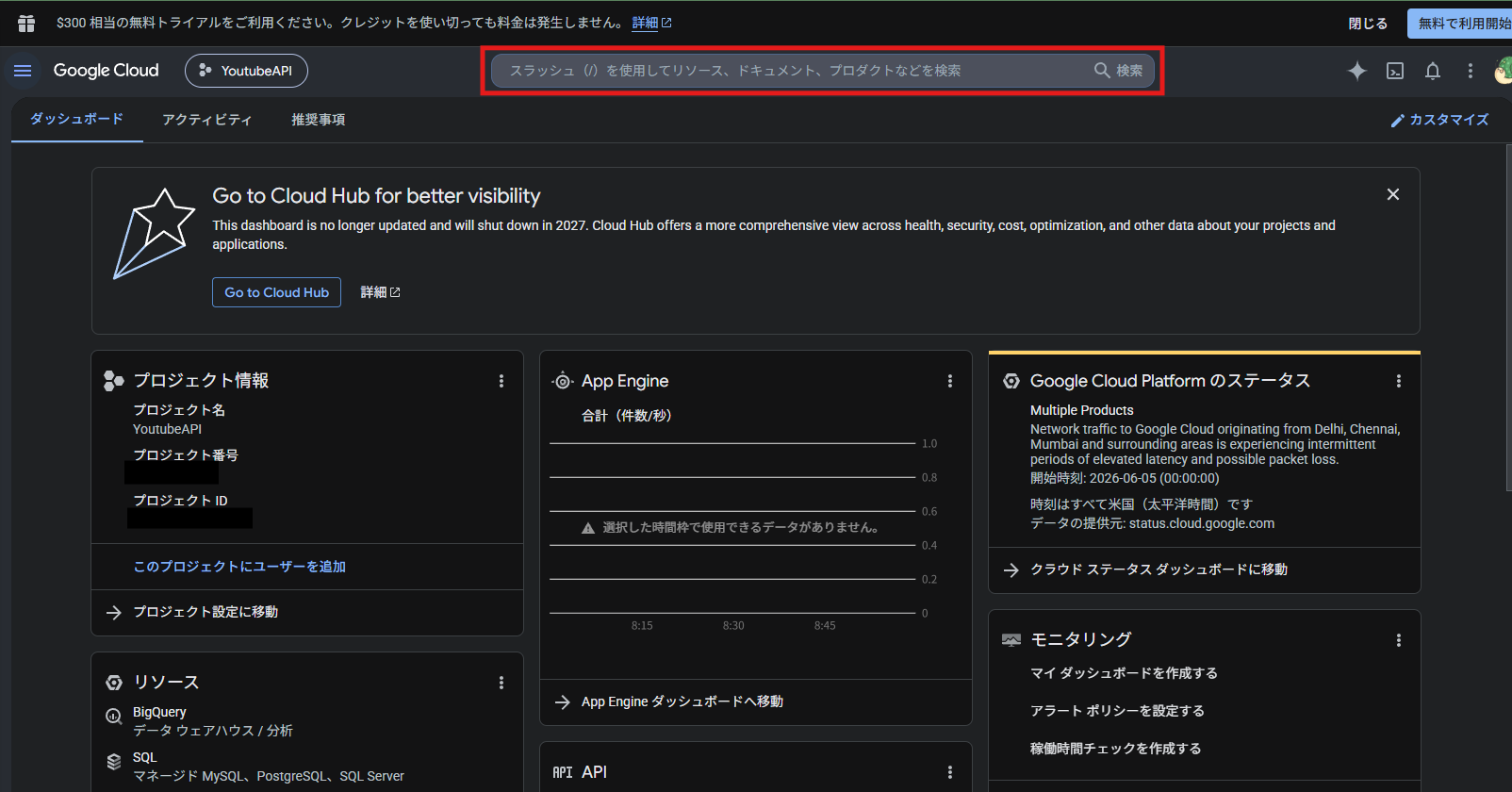Click the BigQuery resource icon

tap(114, 717)
